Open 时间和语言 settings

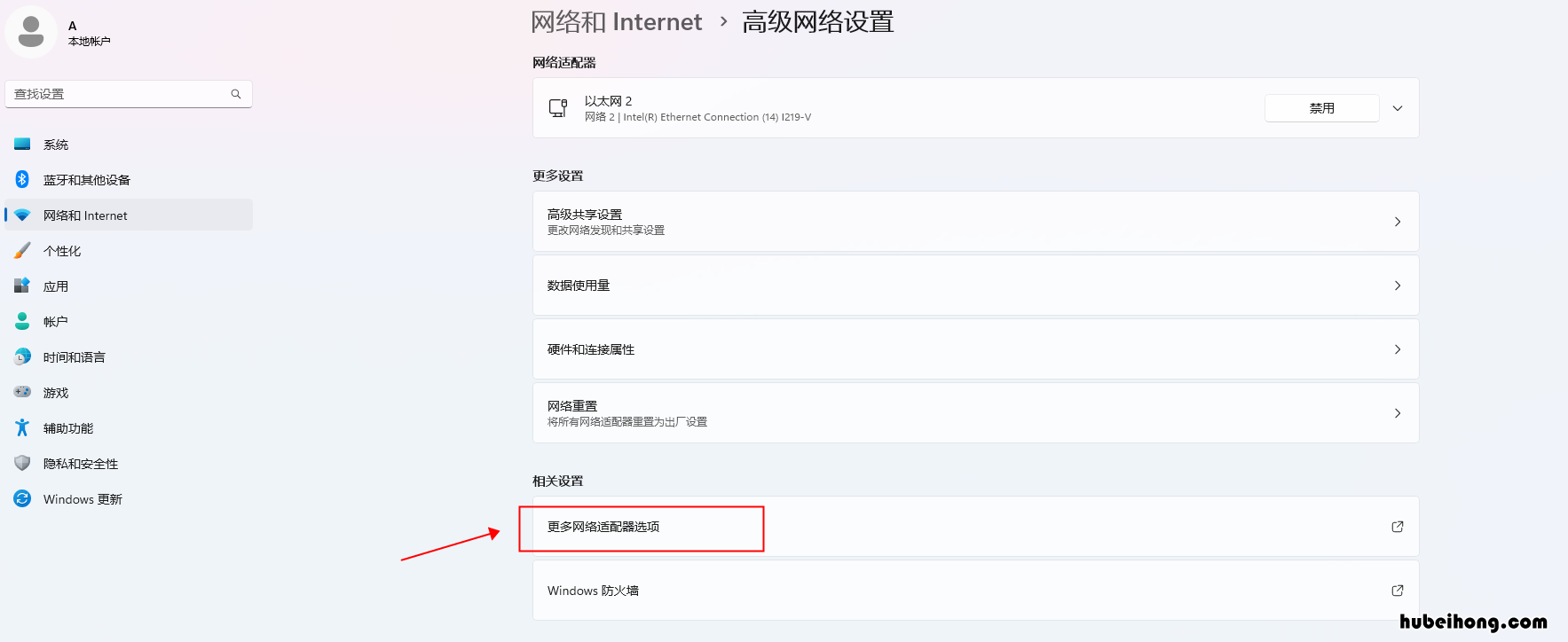pyautogui.click(x=129, y=356)
